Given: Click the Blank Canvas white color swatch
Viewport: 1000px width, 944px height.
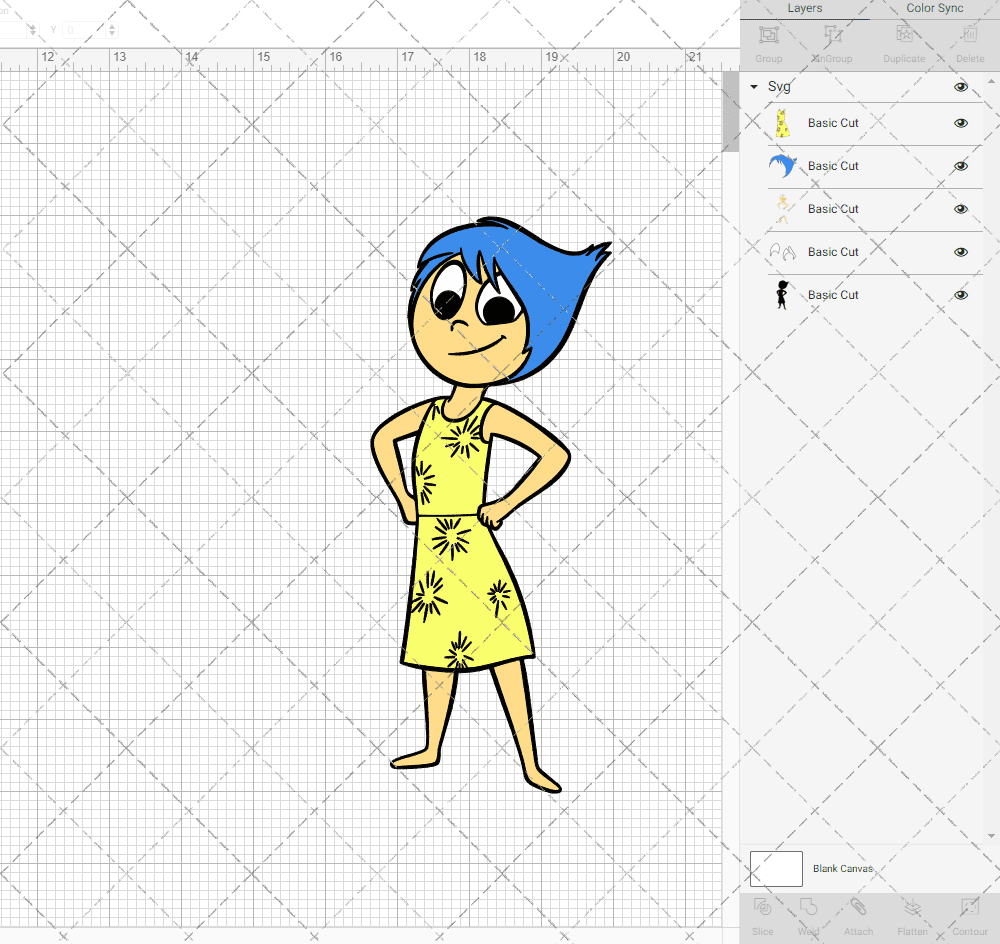Looking at the screenshot, I should (776, 868).
